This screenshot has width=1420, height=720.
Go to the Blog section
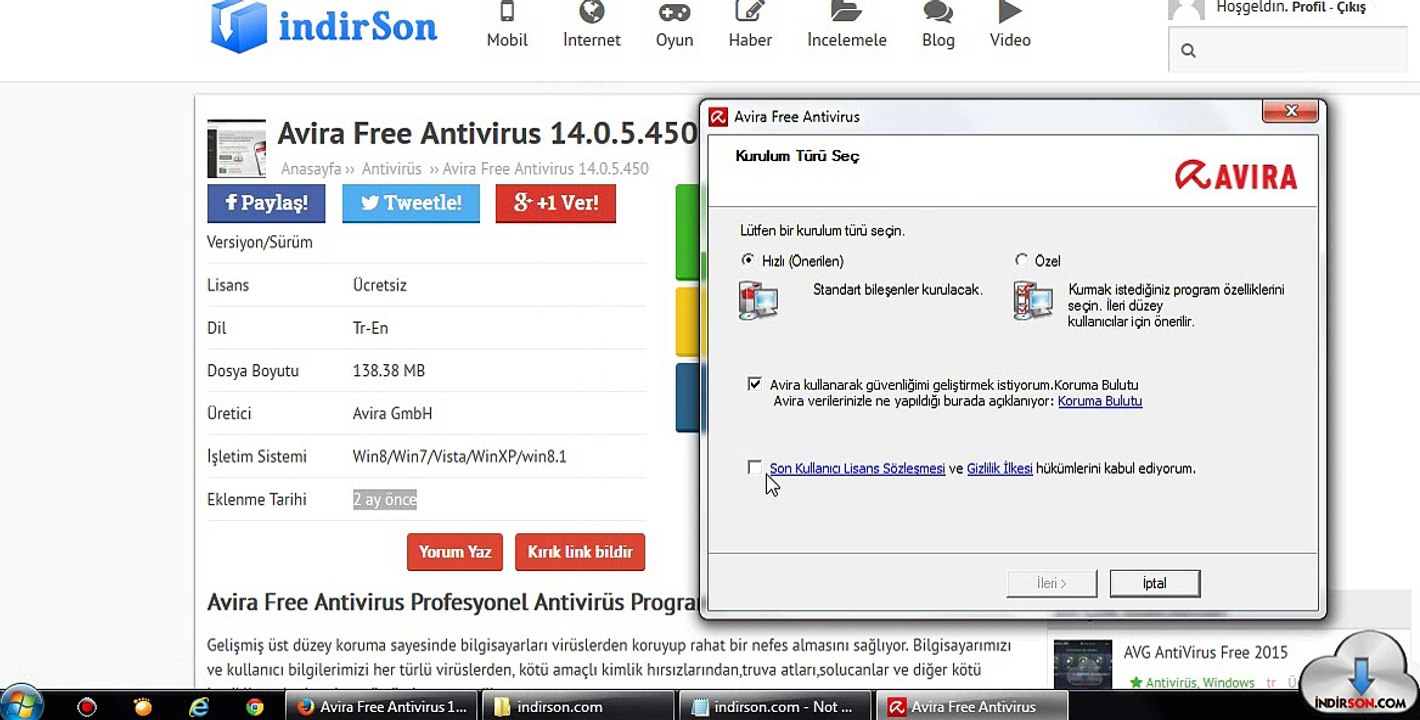pos(938,26)
